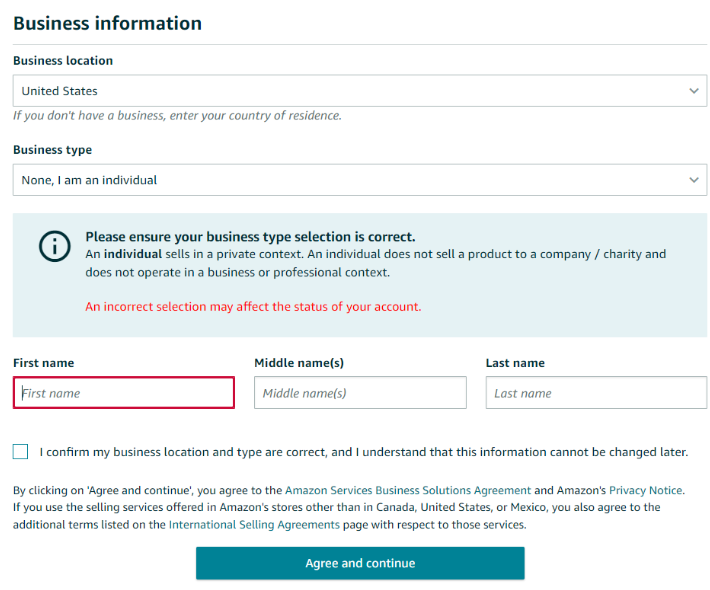
Task: Click the Business location label
Action: click(x=63, y=61)
